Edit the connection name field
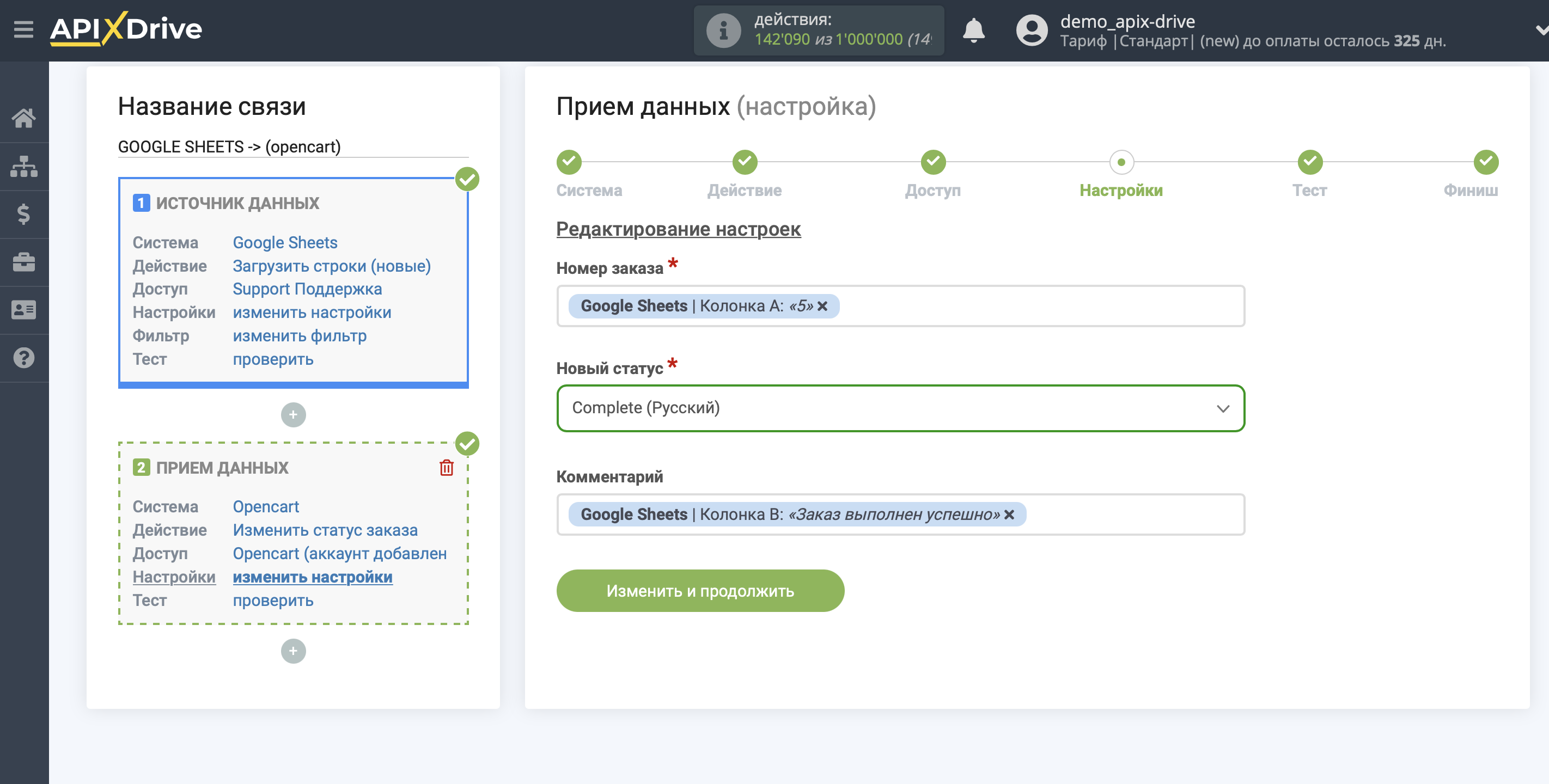 (x=294, y=146)
